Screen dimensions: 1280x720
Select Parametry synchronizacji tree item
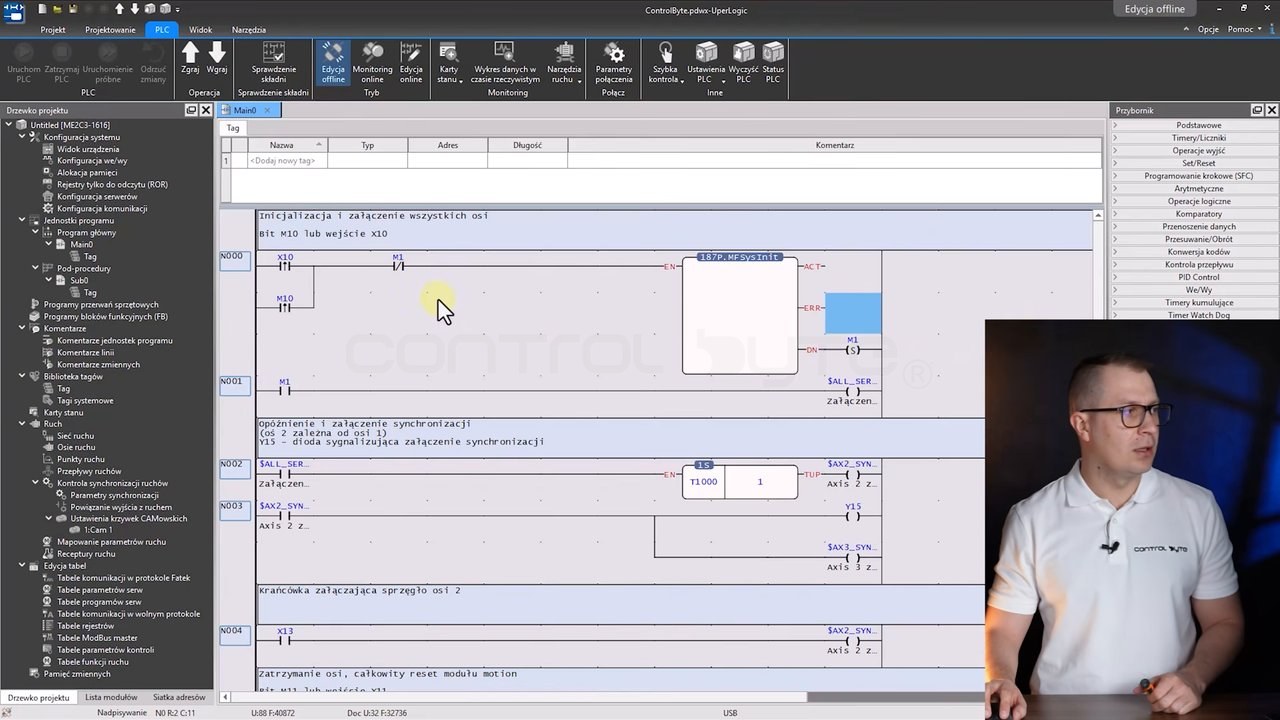coord(114,495)
